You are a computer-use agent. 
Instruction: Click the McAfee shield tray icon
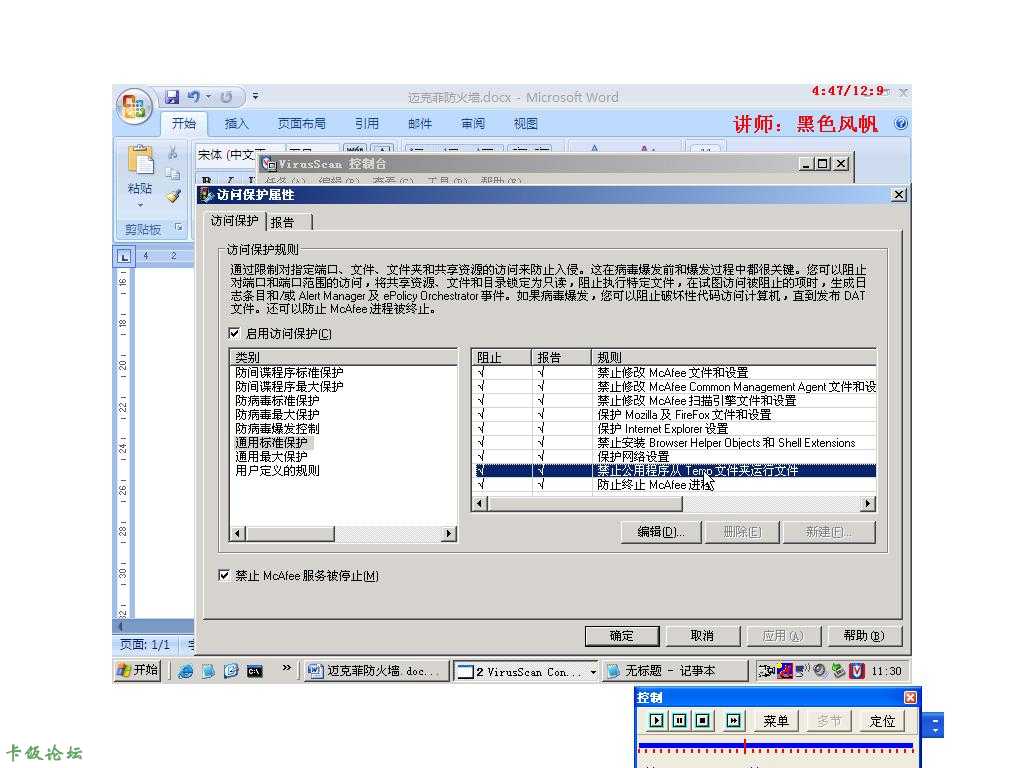[x=857, y=671]
